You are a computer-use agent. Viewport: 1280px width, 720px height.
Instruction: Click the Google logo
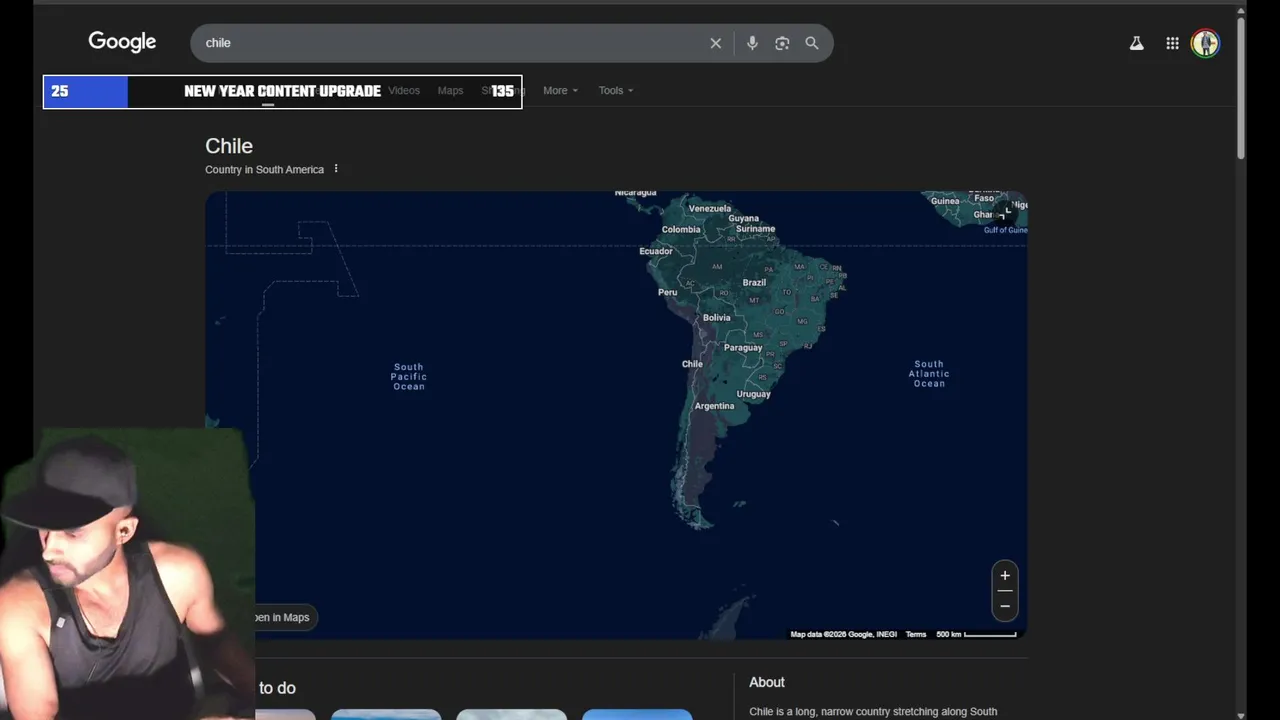pos(122,42)
